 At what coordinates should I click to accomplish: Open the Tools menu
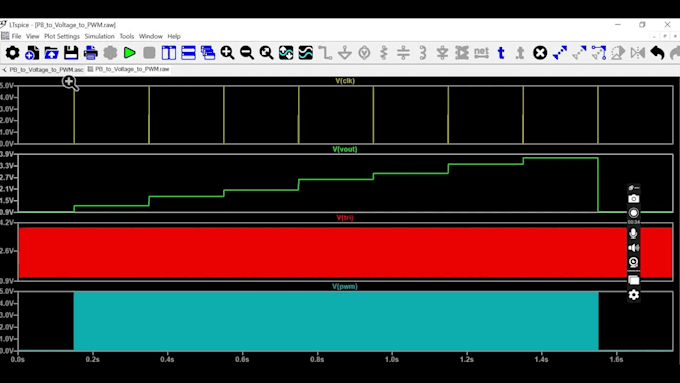[127, 36]
